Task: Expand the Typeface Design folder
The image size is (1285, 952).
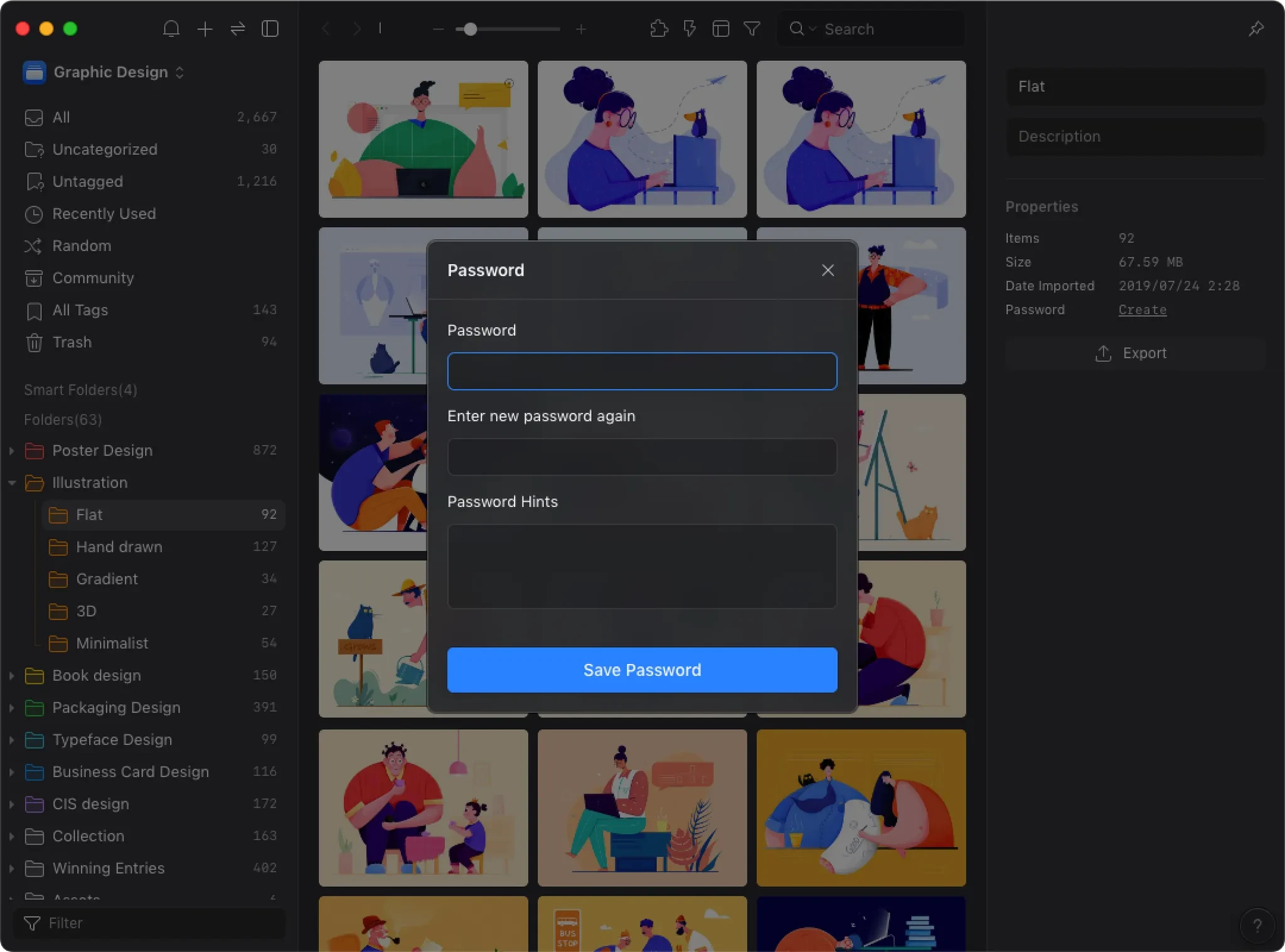Action: (11, 740)
